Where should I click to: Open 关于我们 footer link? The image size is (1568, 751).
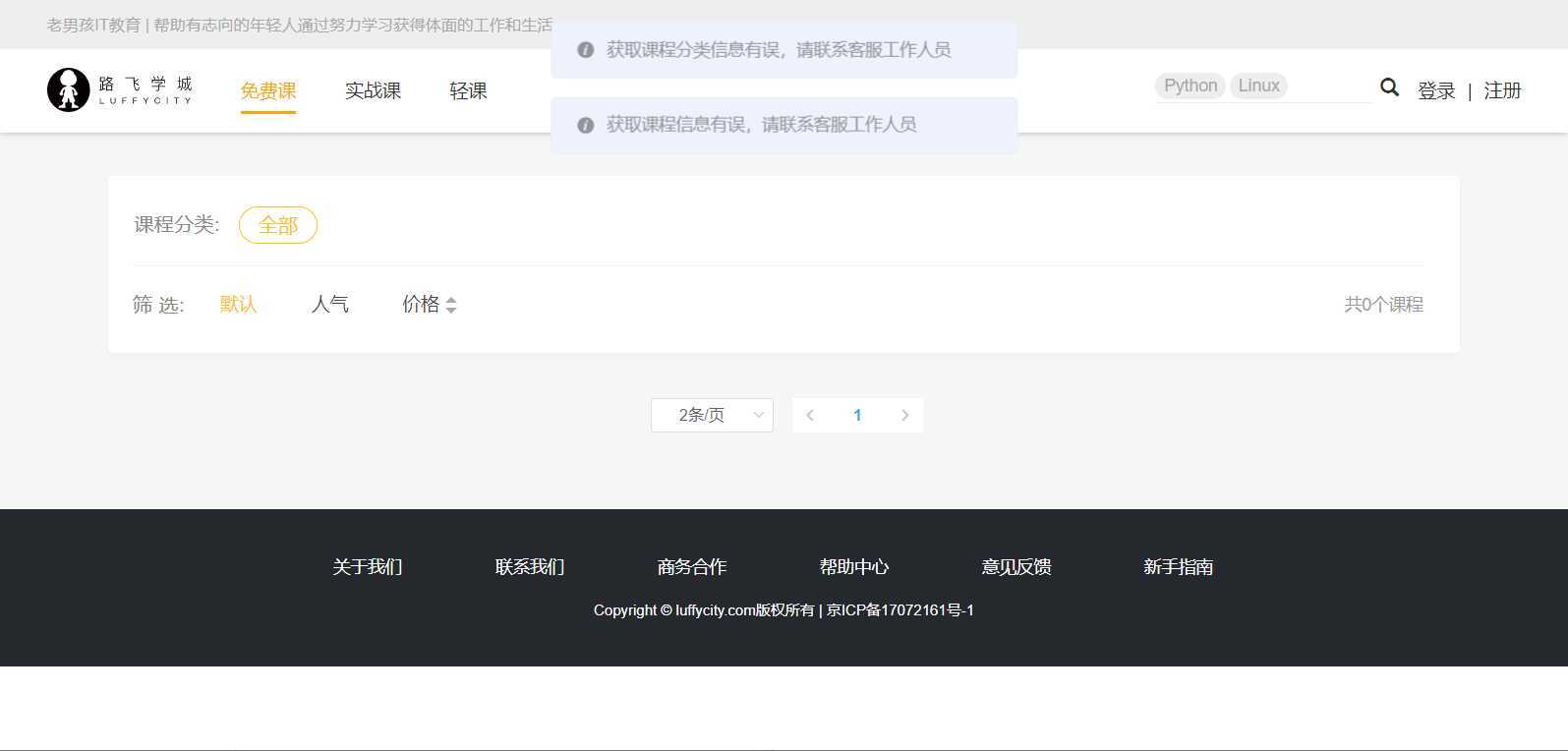368,567
